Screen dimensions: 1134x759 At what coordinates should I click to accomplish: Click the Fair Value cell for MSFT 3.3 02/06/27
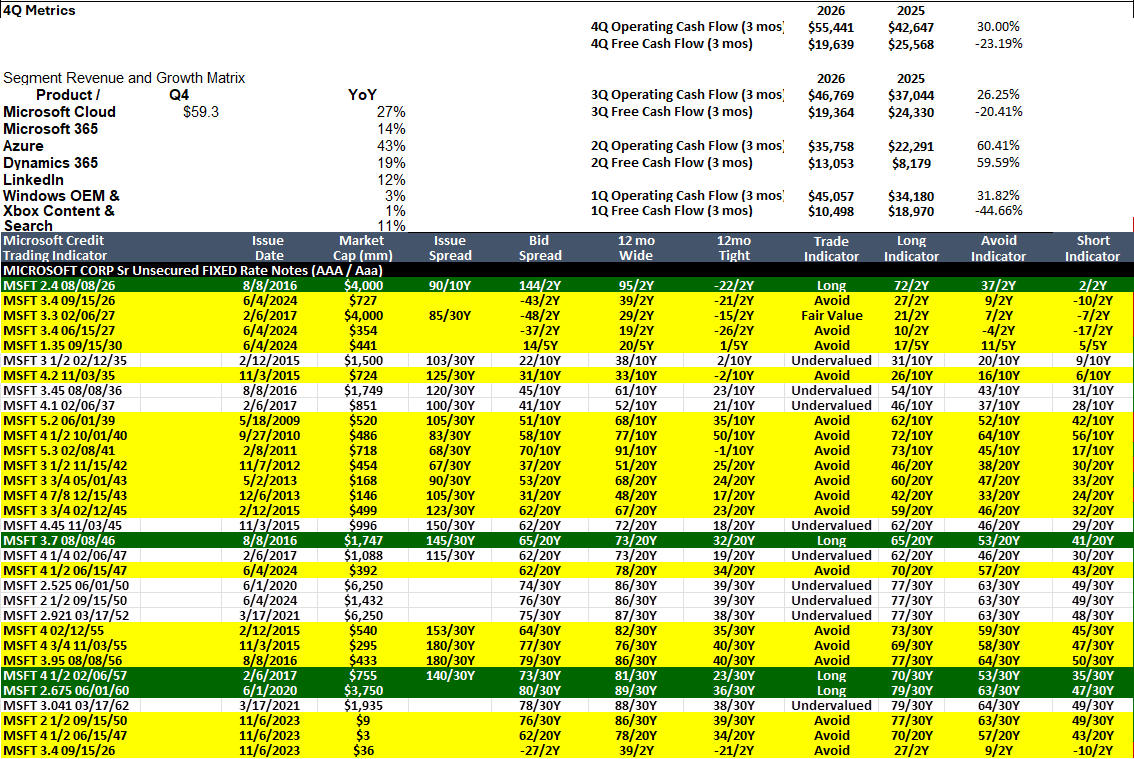832,315
